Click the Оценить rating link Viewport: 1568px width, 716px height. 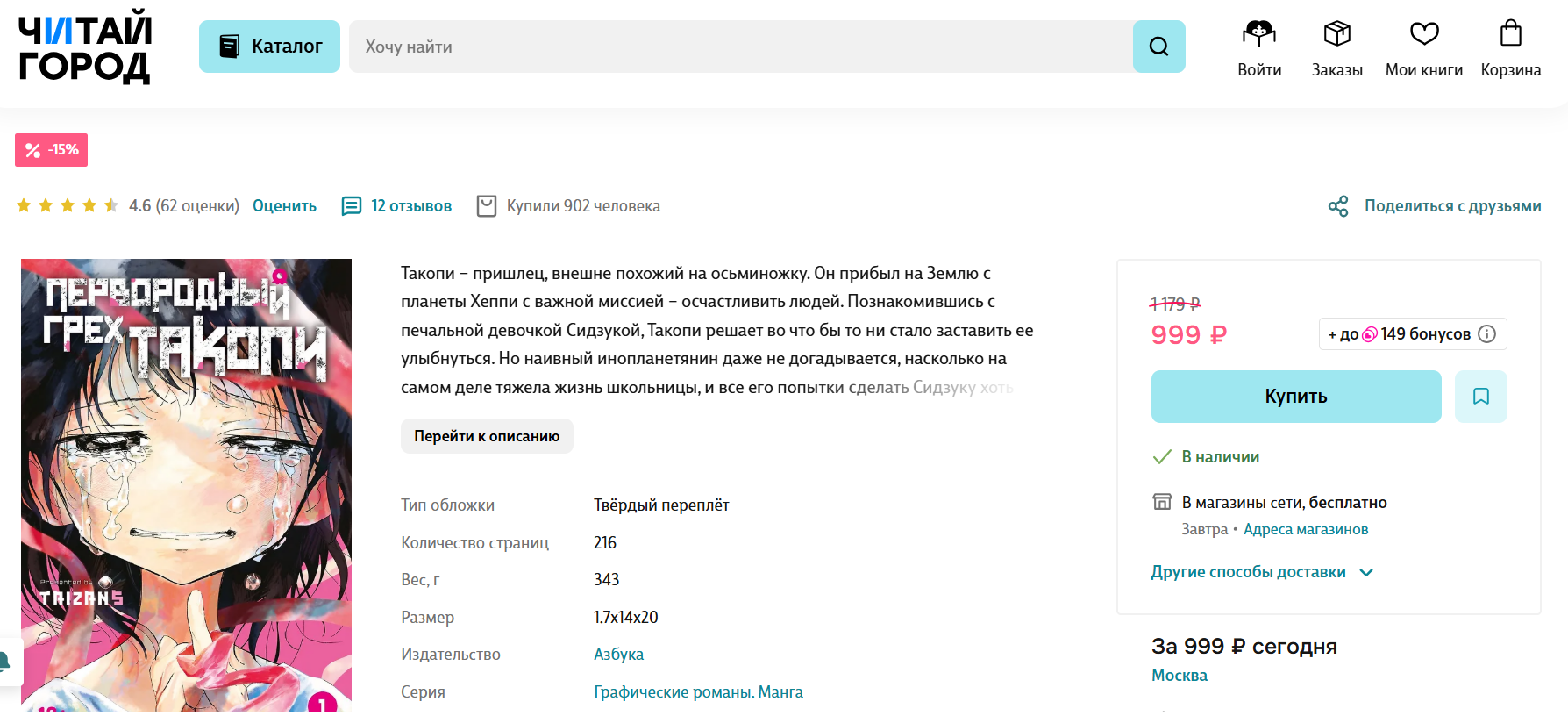(x=284, y=206)
